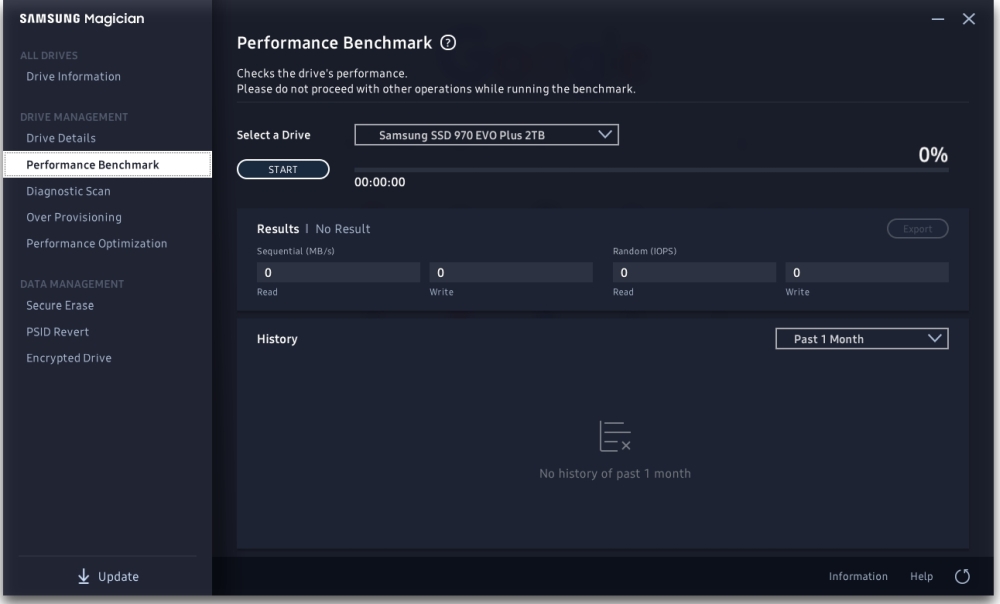Click the Sequential Read value field

[x=338, y=272]
